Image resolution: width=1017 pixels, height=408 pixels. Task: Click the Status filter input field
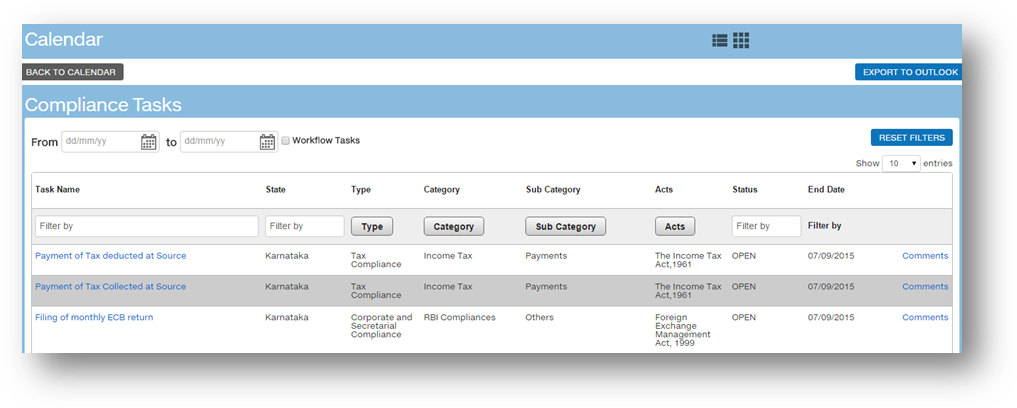766,227
